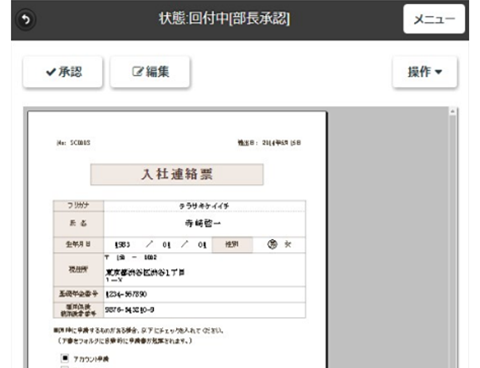The image size is (480, 368).
Task: Select the 男 gender option
Action: click(272, 244)
